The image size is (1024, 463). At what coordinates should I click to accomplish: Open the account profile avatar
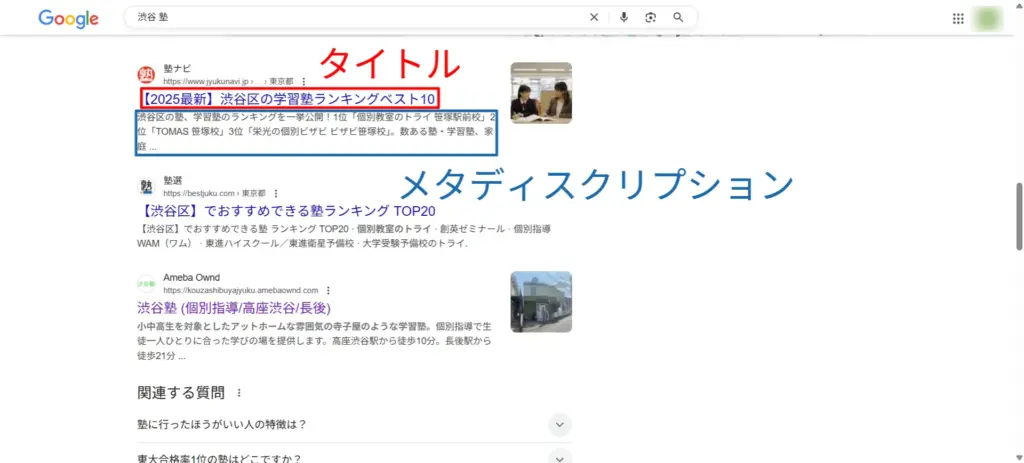coord(987,18)
